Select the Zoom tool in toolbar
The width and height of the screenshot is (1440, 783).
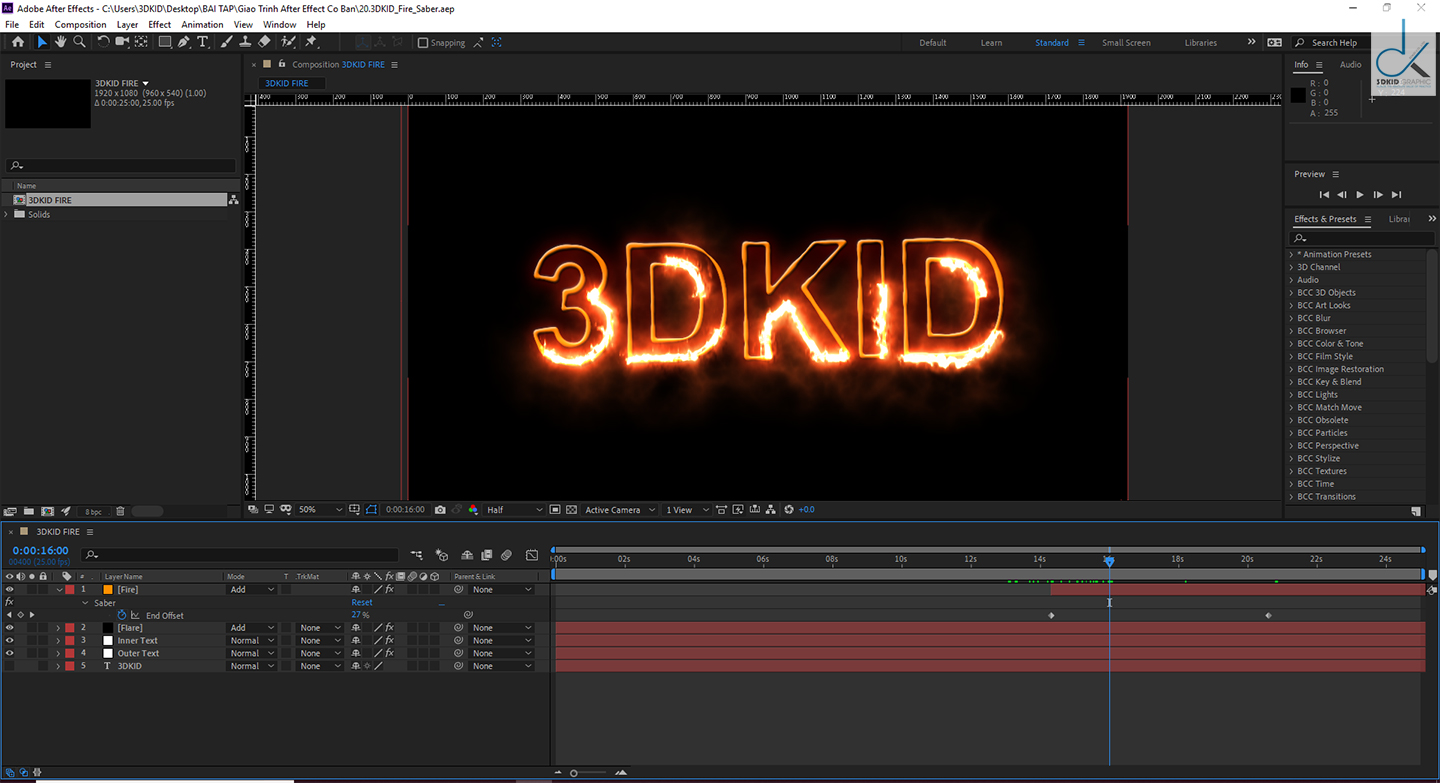[80, 41]
